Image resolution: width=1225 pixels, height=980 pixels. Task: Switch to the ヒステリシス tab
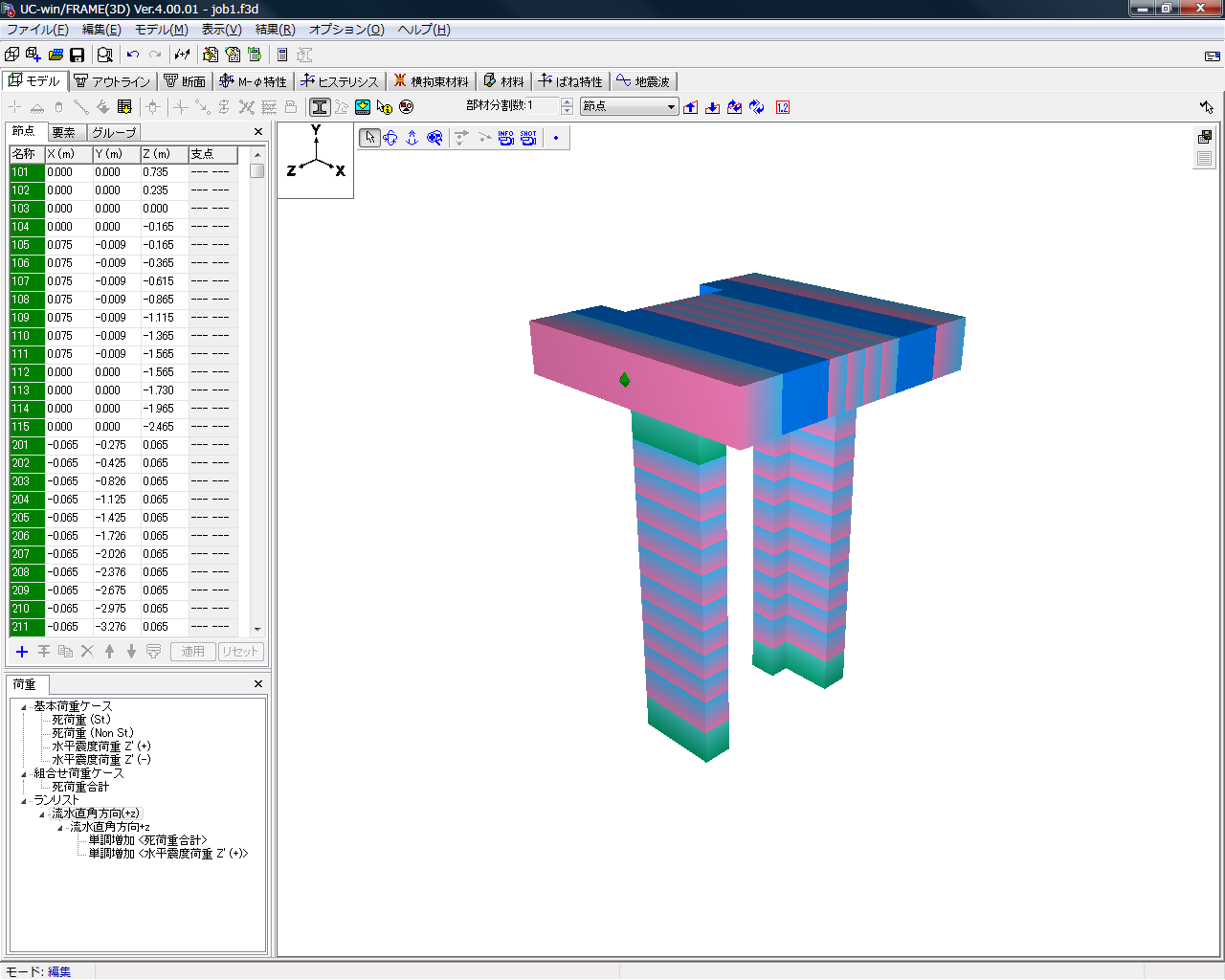click(341, 81)
